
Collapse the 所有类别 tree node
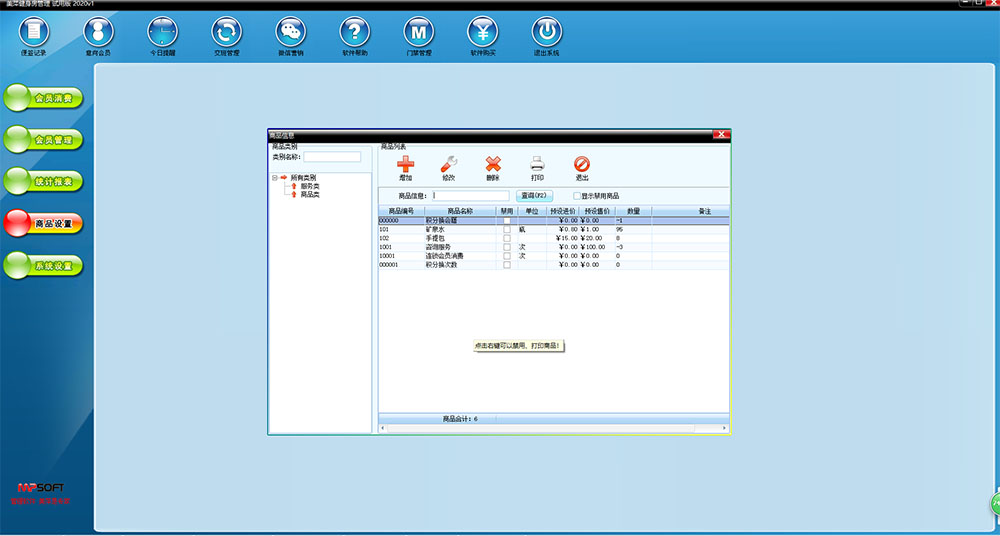coord(274,178)
